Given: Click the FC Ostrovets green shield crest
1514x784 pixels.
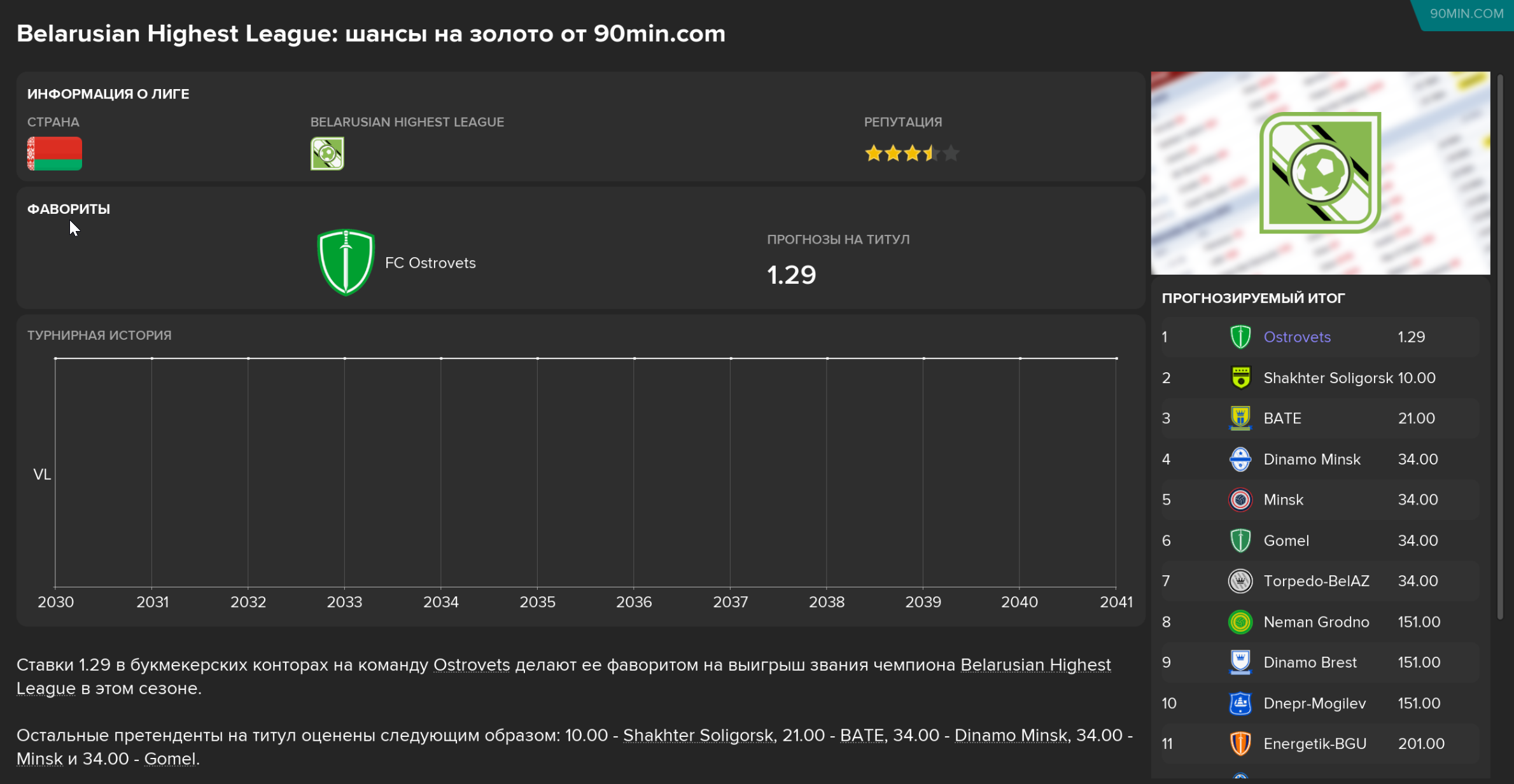Looking at the screenshot, I should point(346,262).
